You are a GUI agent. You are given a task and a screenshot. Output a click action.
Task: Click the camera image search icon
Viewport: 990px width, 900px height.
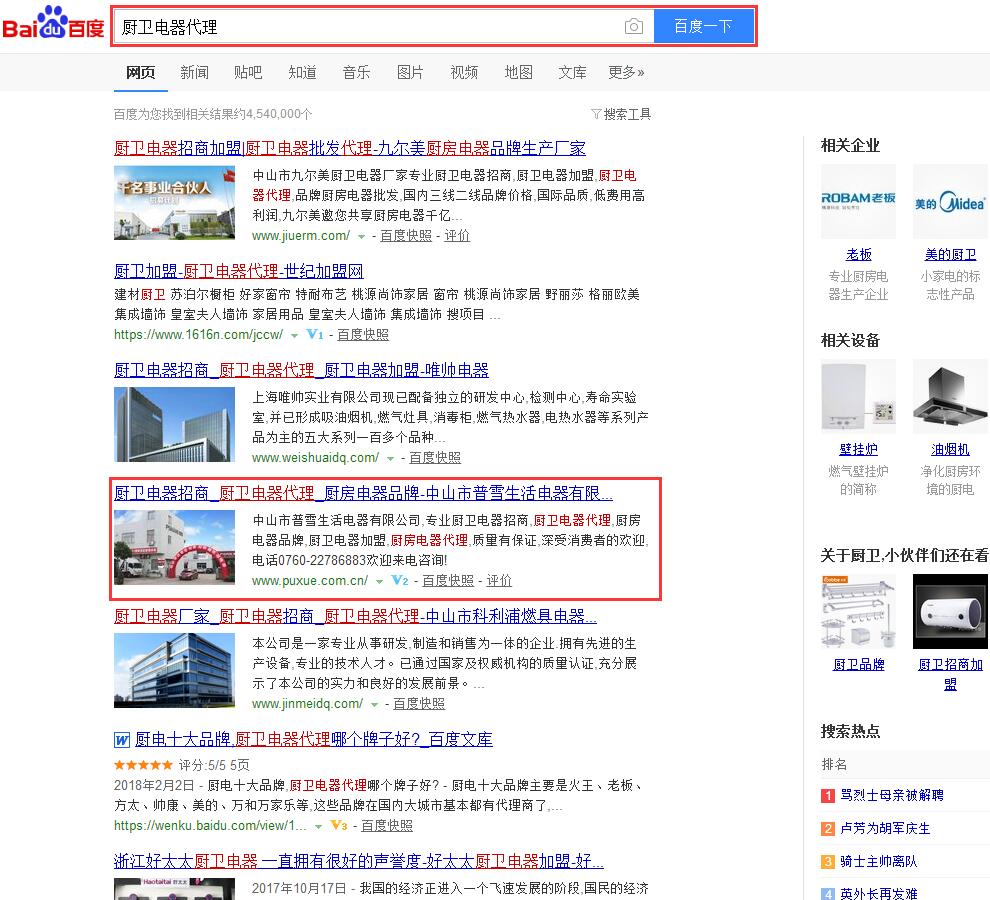[633, 27]
